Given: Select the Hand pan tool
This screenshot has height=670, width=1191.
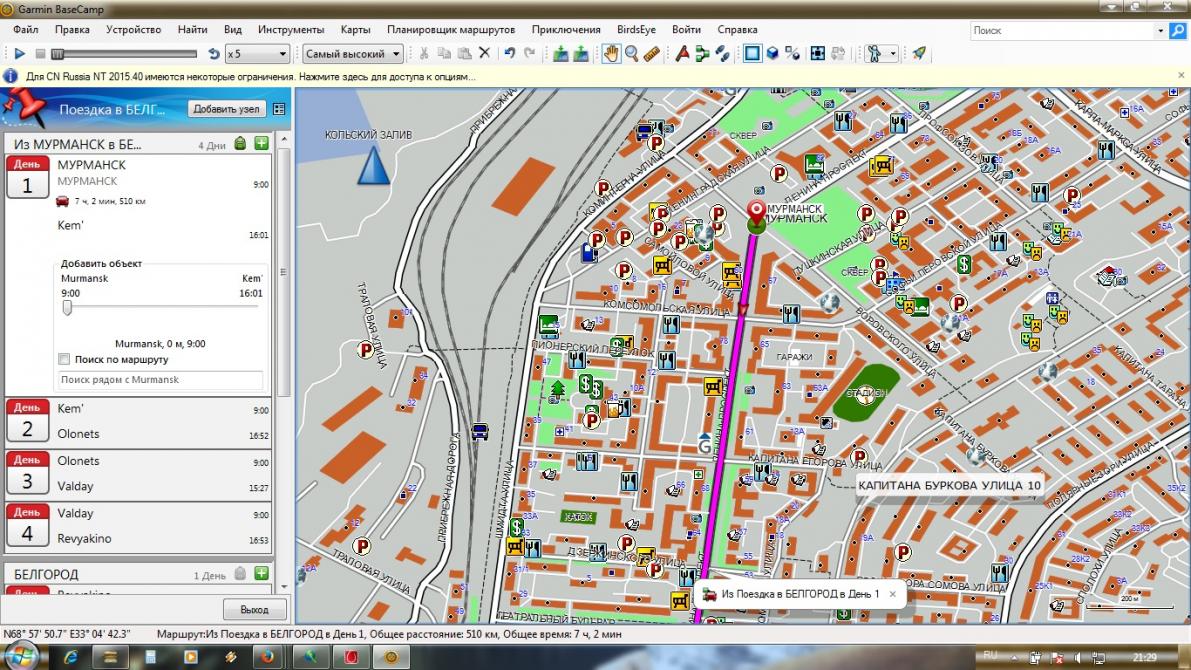Looking at the screenshot, I should 611,53.
